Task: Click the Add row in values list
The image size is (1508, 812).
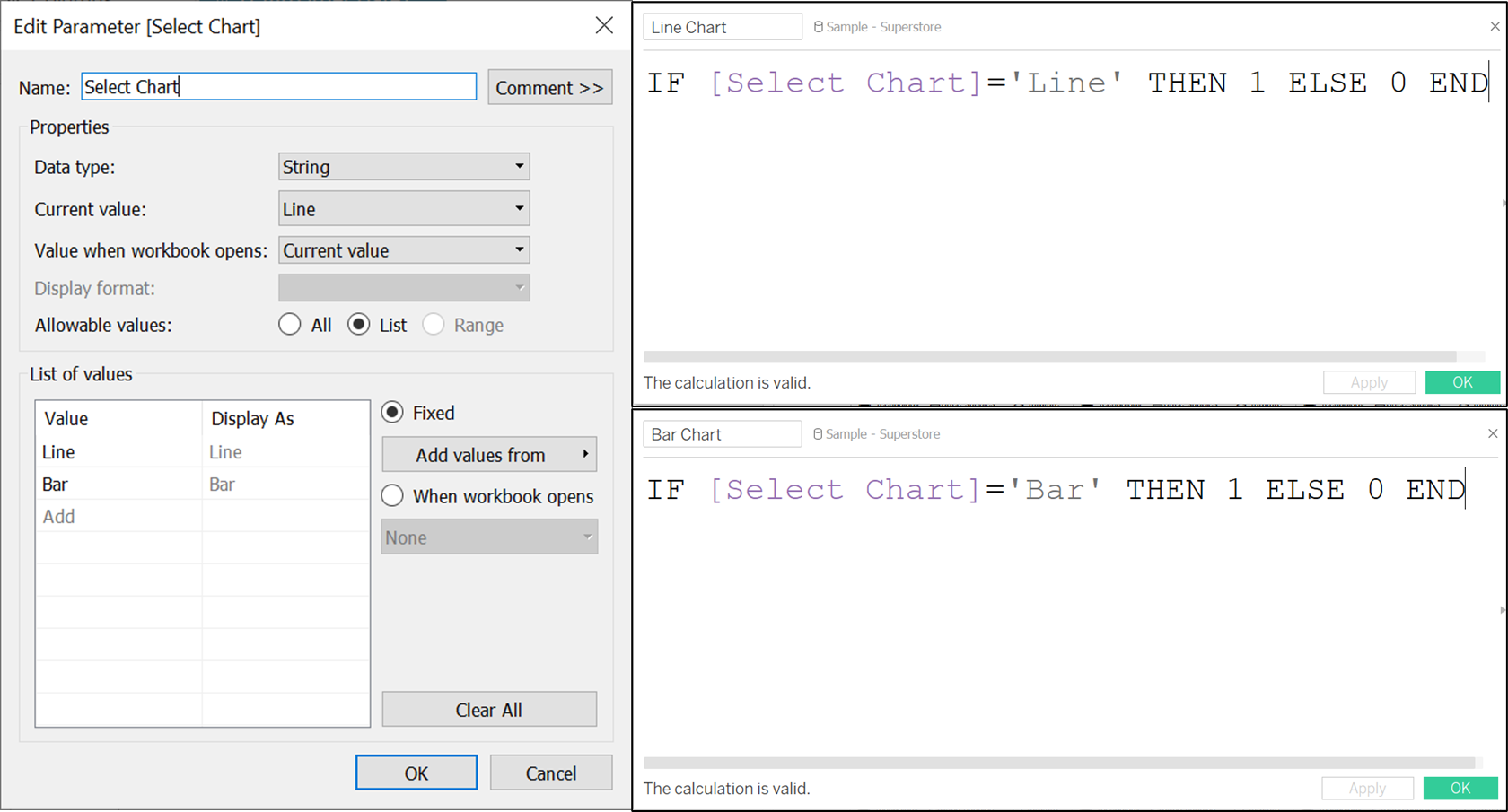Action: click(59, 517)
